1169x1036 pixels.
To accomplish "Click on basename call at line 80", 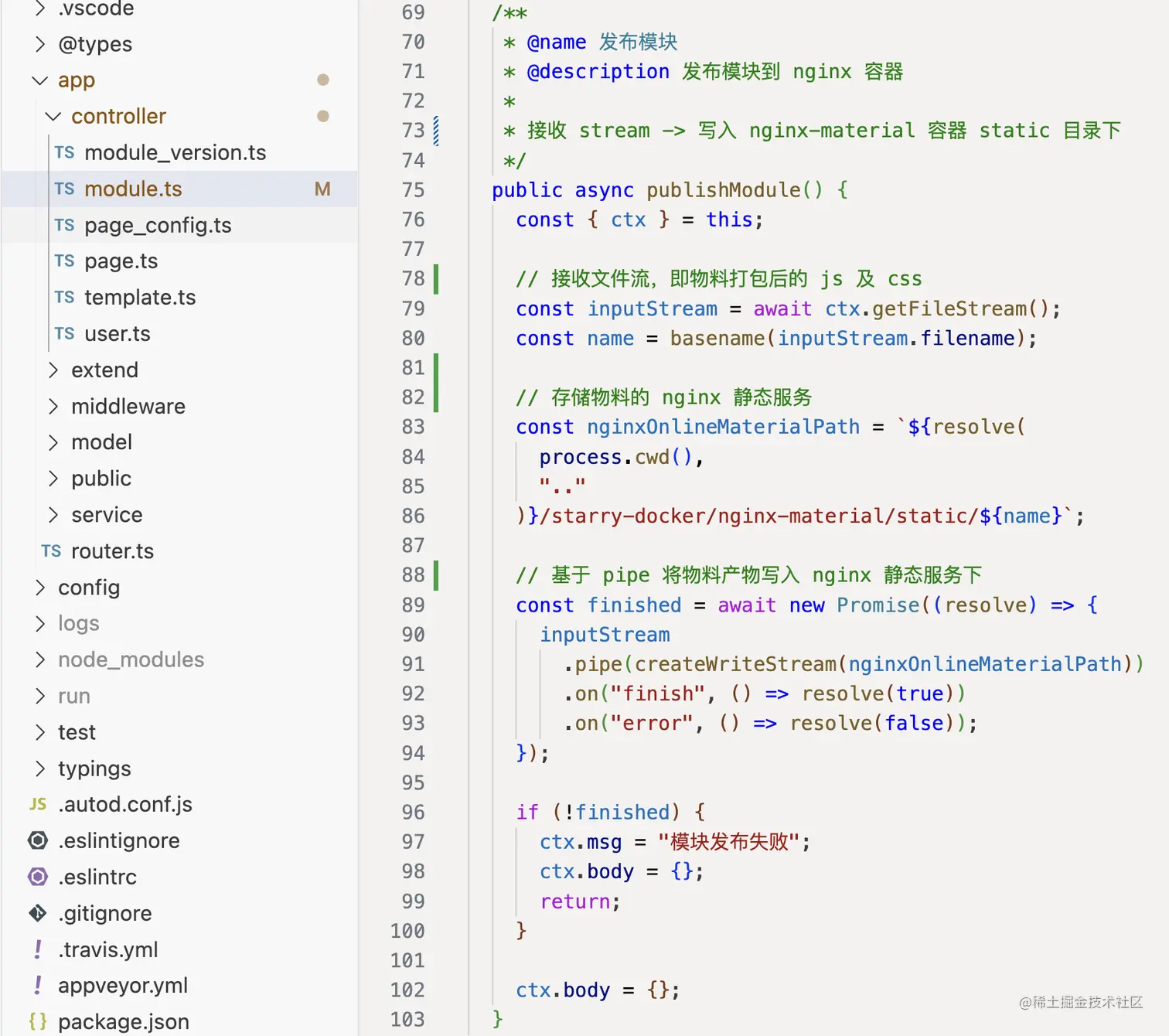I will click(x=717, y=339).
